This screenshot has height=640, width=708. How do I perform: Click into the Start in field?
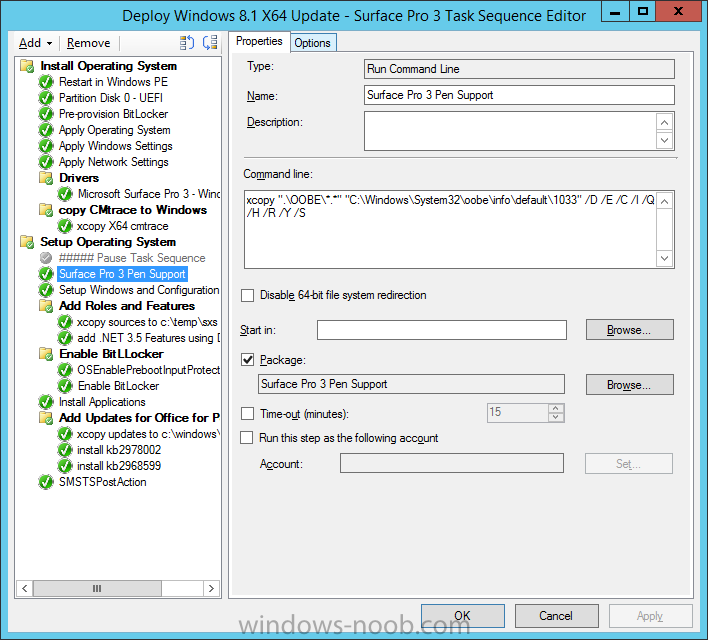442,330
